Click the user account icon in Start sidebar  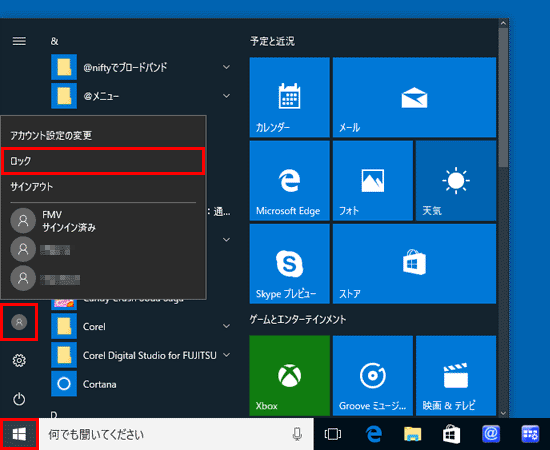click(x=19, y=322)
